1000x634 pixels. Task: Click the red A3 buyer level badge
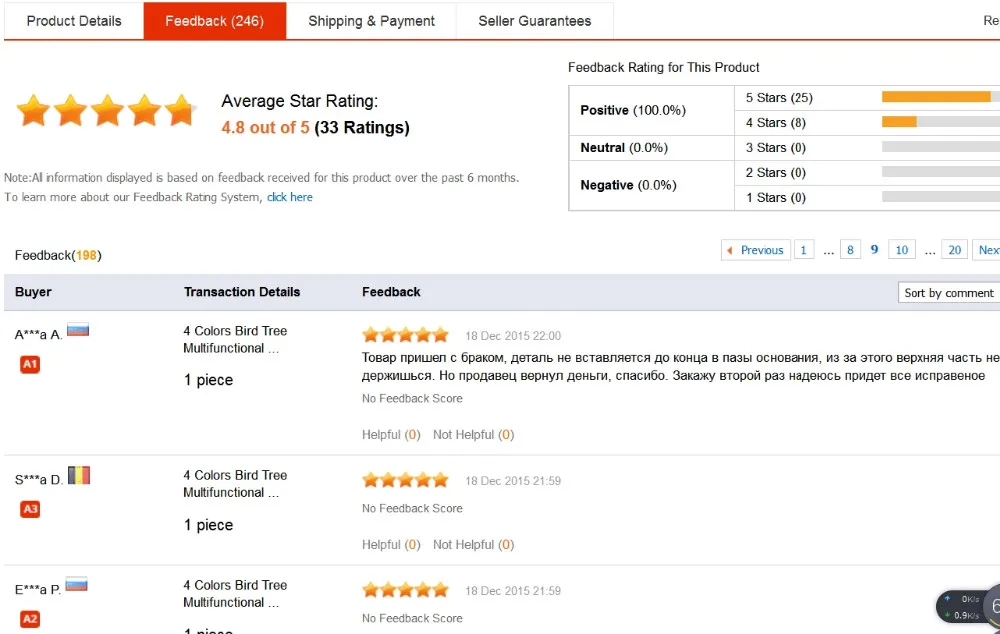[x=30, y=509]
